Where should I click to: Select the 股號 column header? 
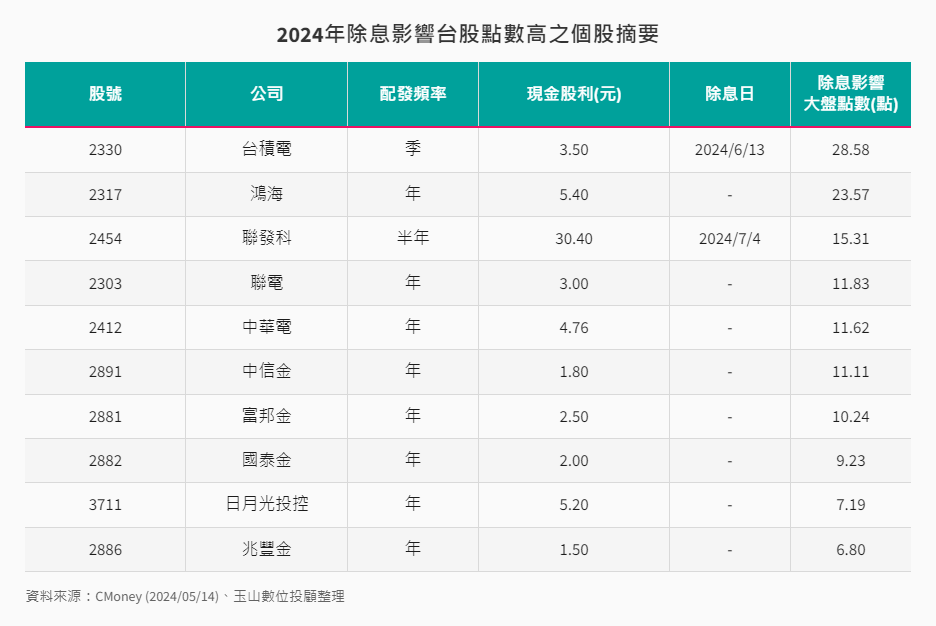(105, 94)
